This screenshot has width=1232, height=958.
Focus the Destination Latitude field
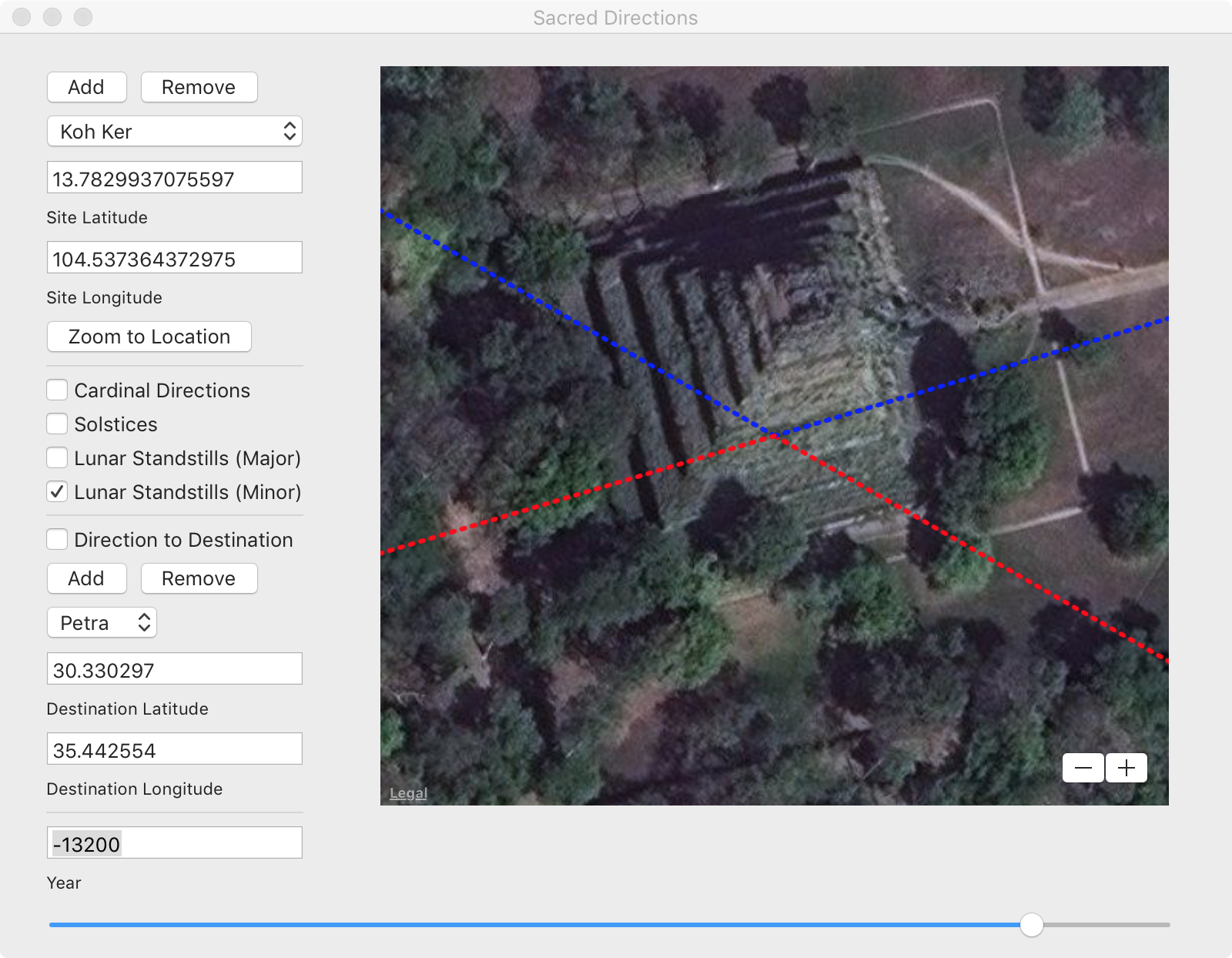coord(175,670)
